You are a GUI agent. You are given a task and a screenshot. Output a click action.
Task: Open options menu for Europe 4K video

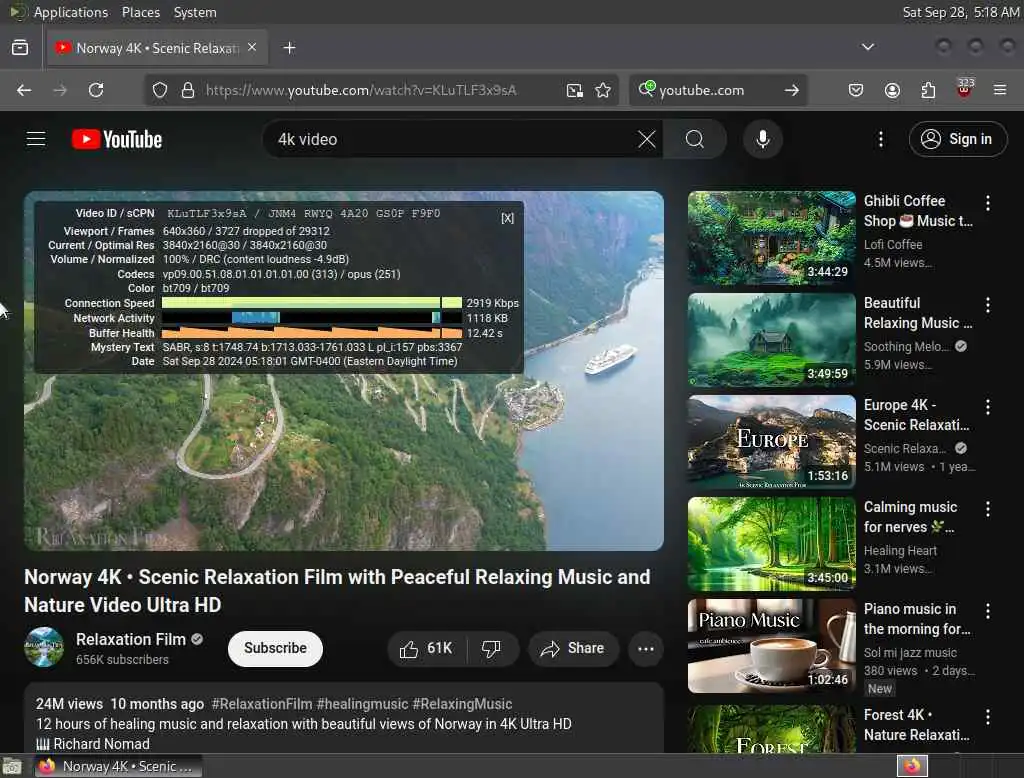point(987,407)
